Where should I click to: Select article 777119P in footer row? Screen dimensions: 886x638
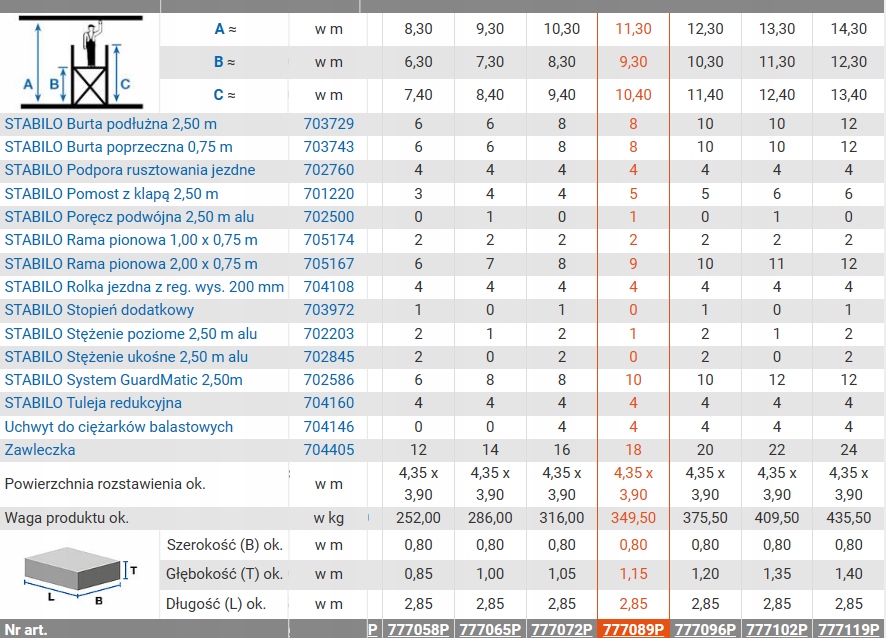(x=849, y=630)
